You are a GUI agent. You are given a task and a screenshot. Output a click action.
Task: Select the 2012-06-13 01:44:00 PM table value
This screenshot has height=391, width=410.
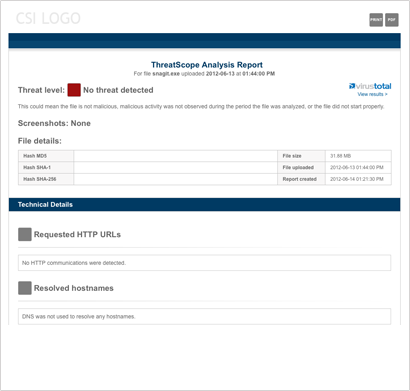click(357, 167)
